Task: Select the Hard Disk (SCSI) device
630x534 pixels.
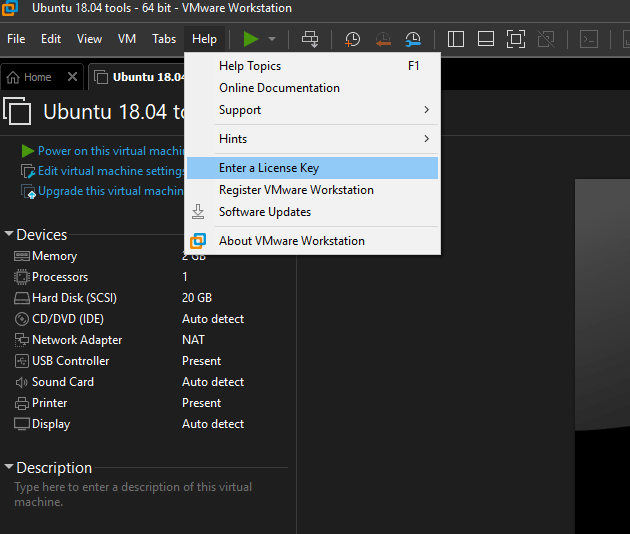Action: pos(149,298)
